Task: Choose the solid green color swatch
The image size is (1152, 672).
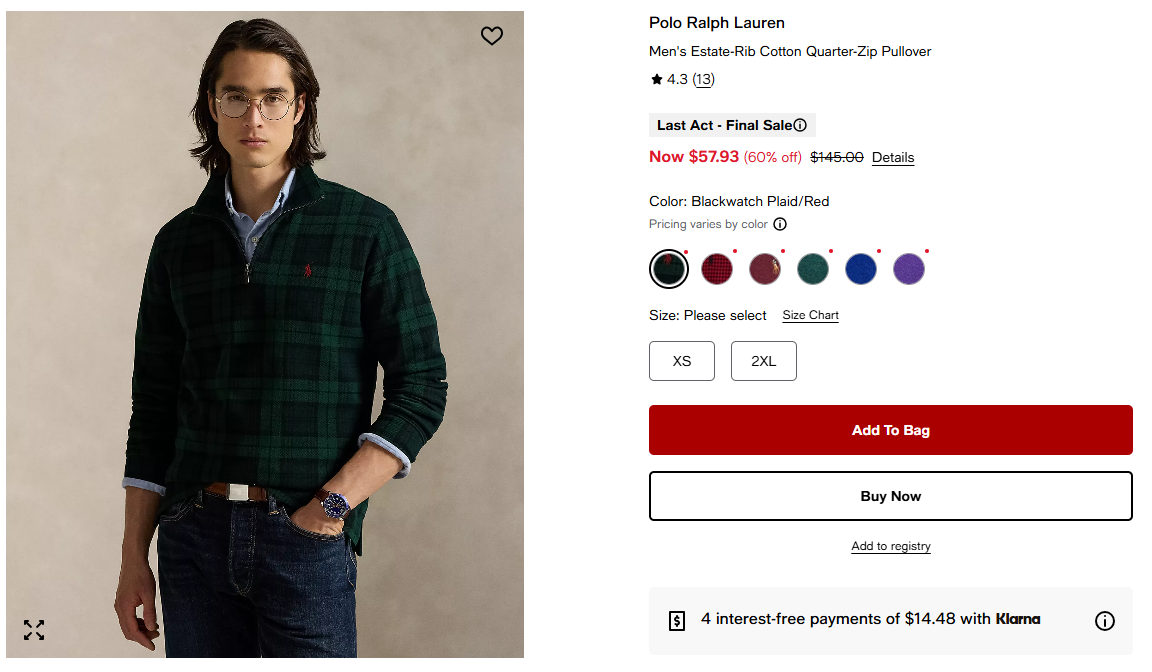Action: pyautogui.click(x=813, y=269)
